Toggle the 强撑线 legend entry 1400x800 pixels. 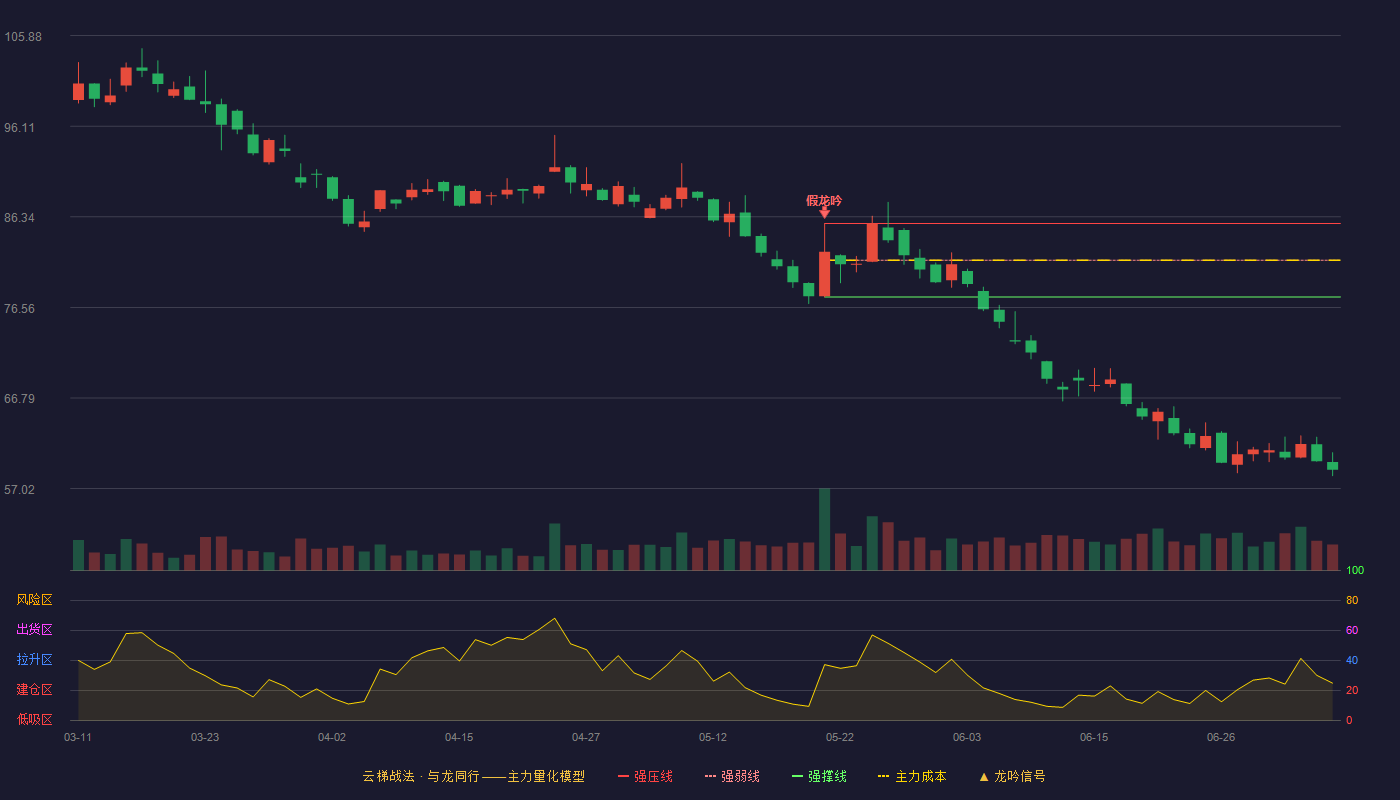(x=819, y=776)
